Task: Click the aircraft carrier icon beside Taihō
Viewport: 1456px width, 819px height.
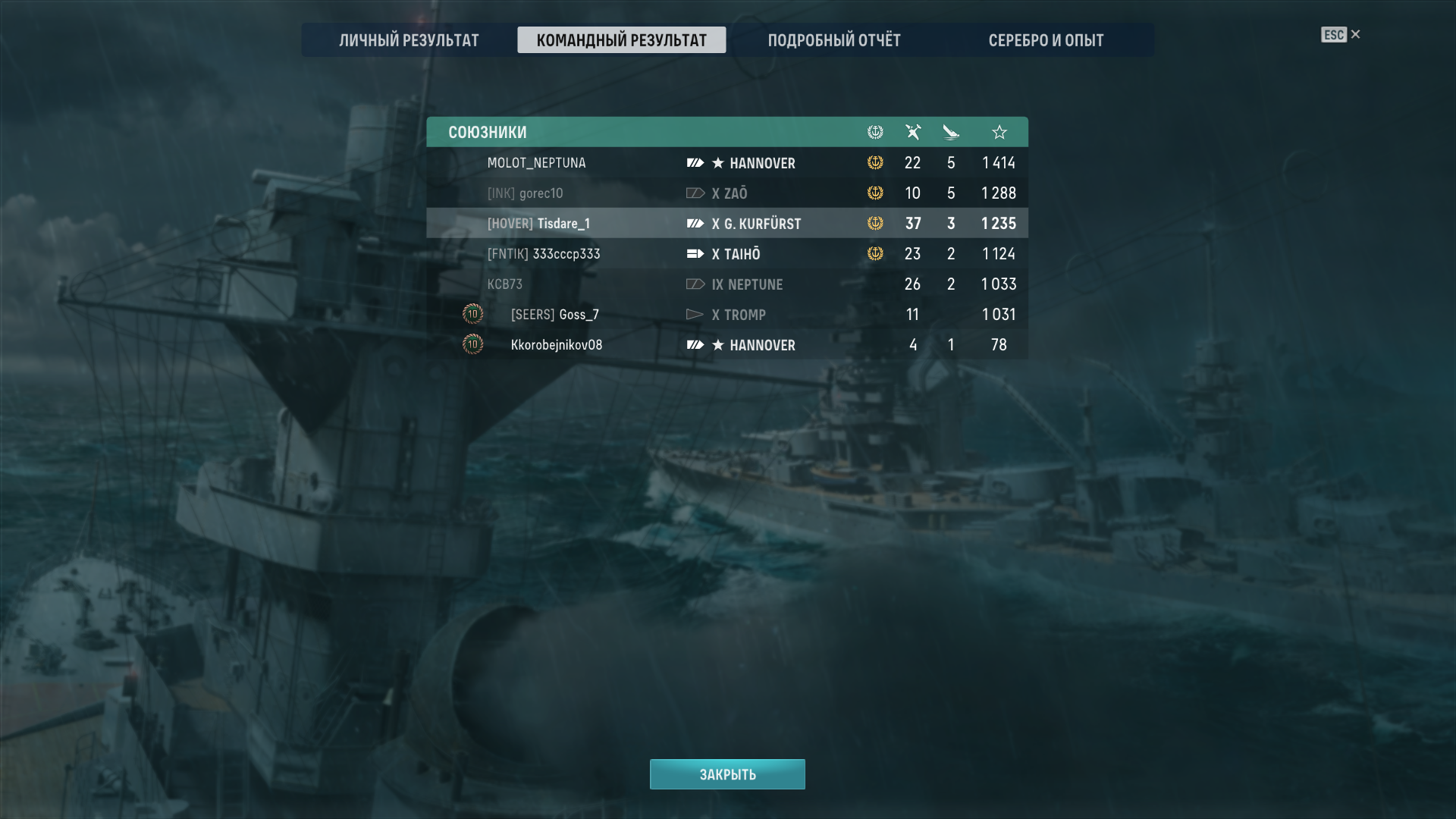Action: pyautogui.click(x=695, y=254)
